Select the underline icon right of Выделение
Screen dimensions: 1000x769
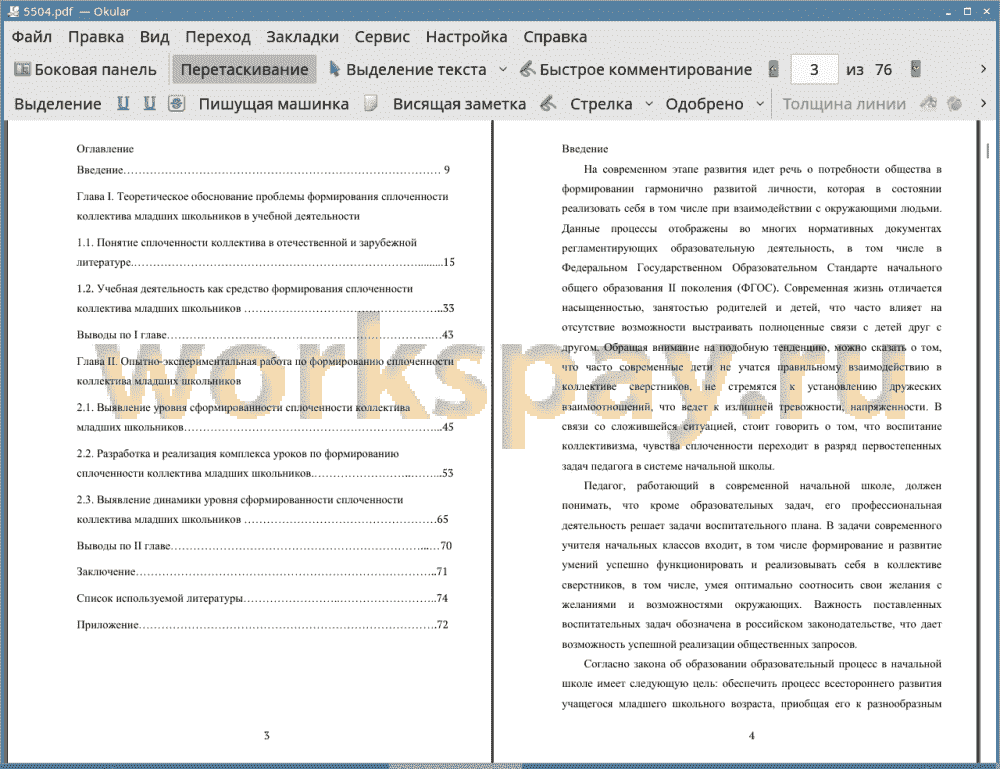[x=123, y=103]
